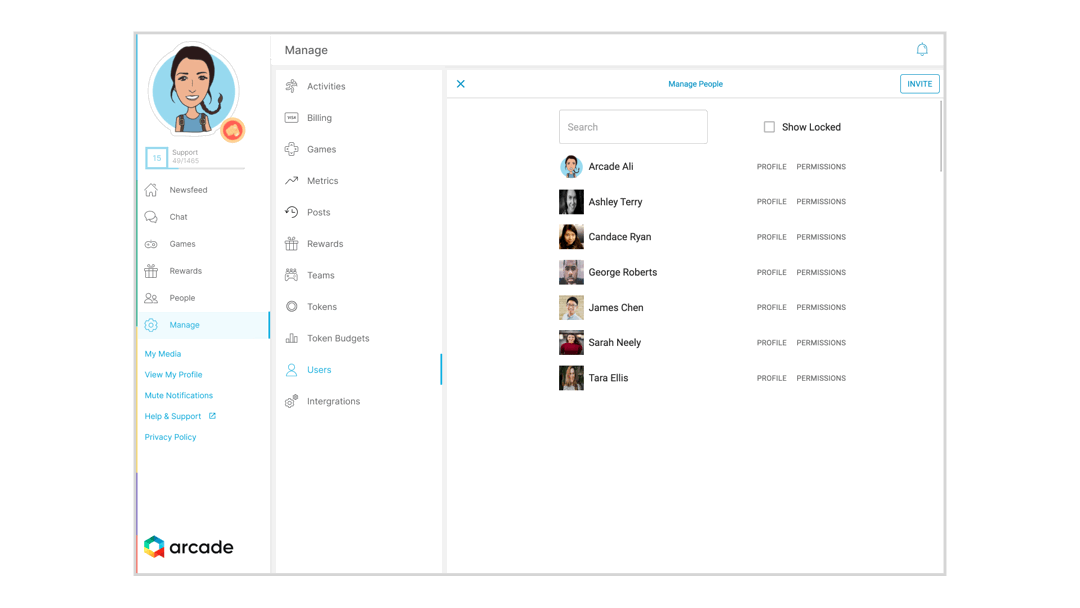Screen dimensions: 1080x608
Task: Click the Metrics trend arrow icon
Action: 291,180
